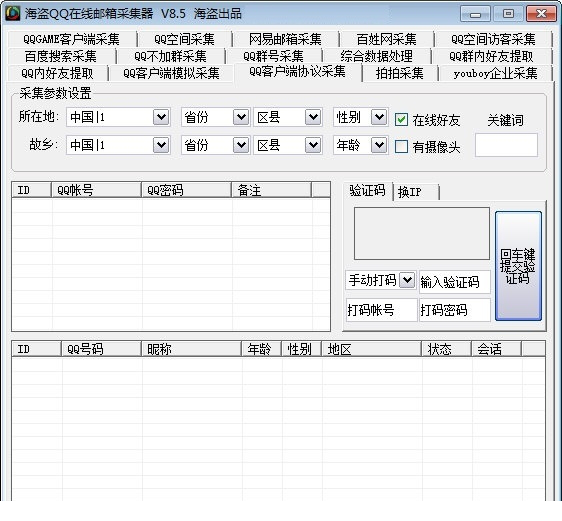Click the QQ帐号 column header
The height and width of the screenshot is (521, 562).
(96, 190)
